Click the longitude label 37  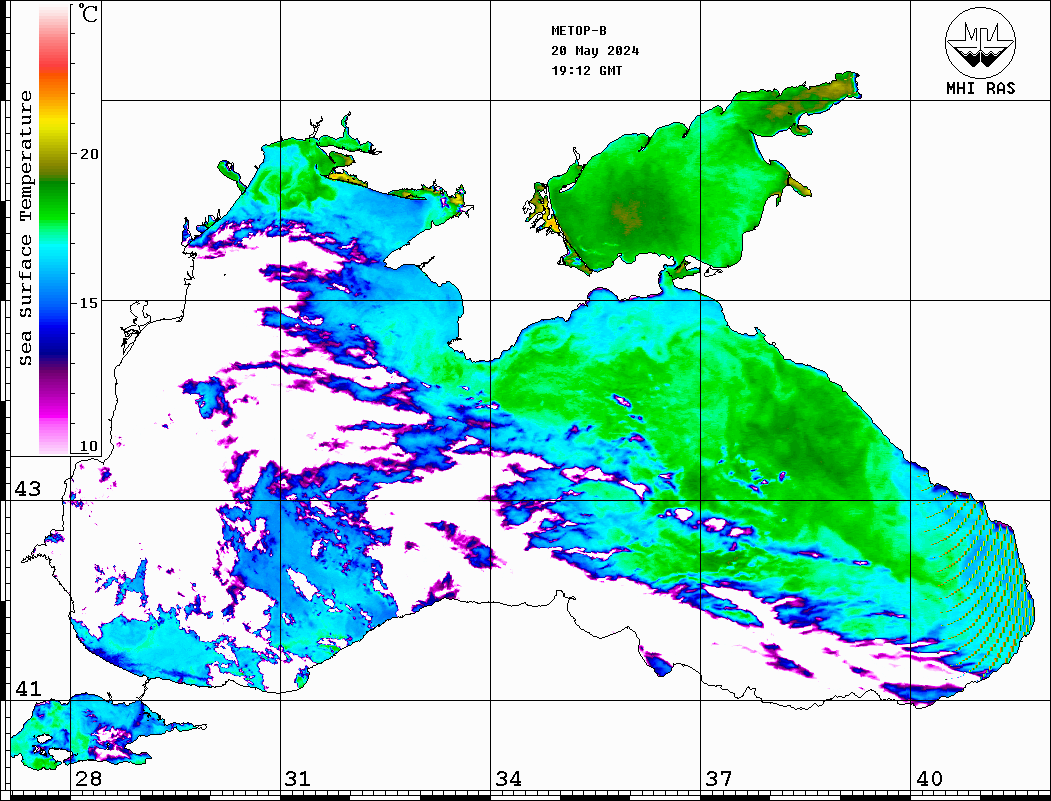coord(719,779)
